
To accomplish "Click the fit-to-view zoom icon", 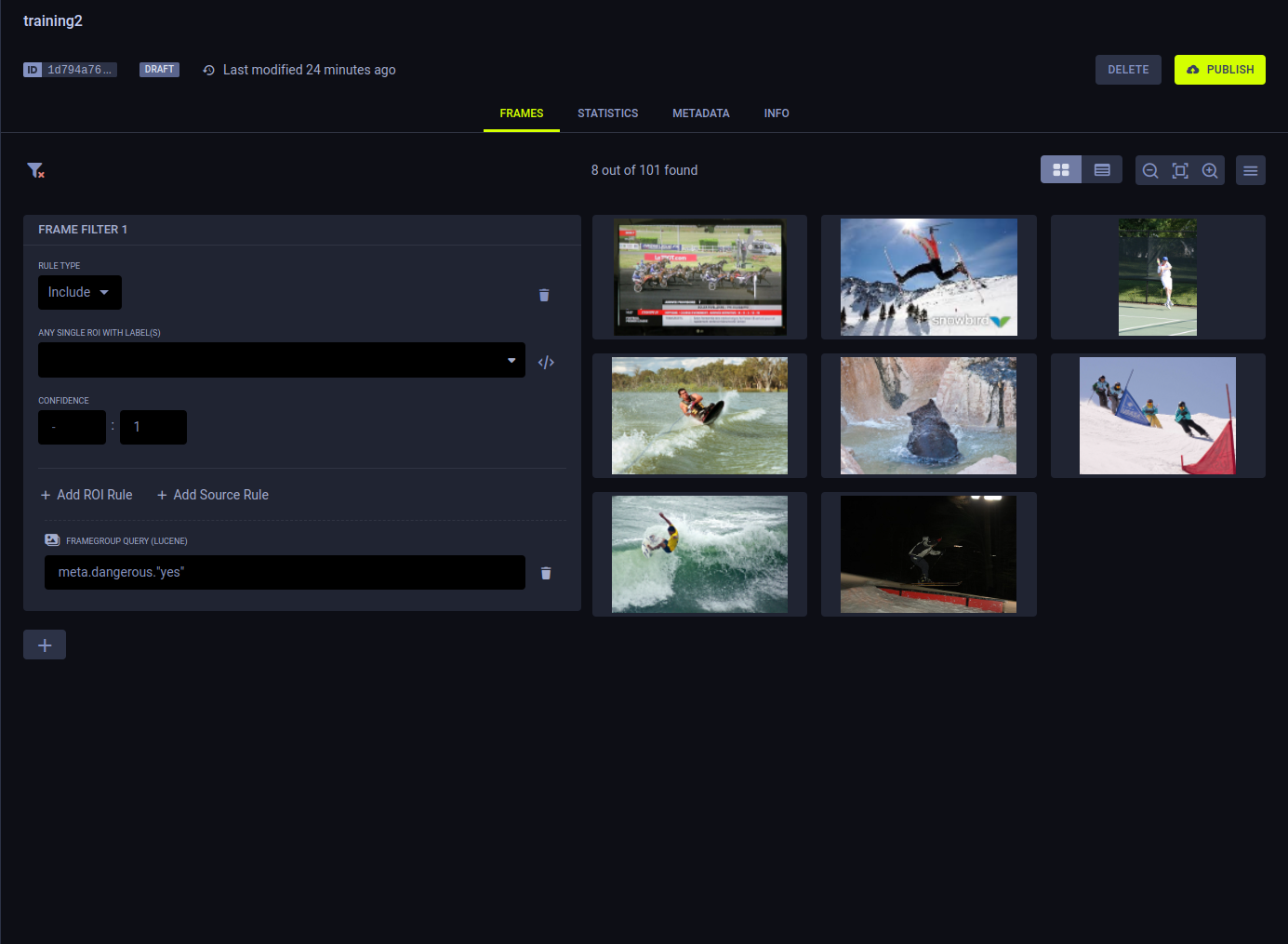I will (x=1180, y=170).
